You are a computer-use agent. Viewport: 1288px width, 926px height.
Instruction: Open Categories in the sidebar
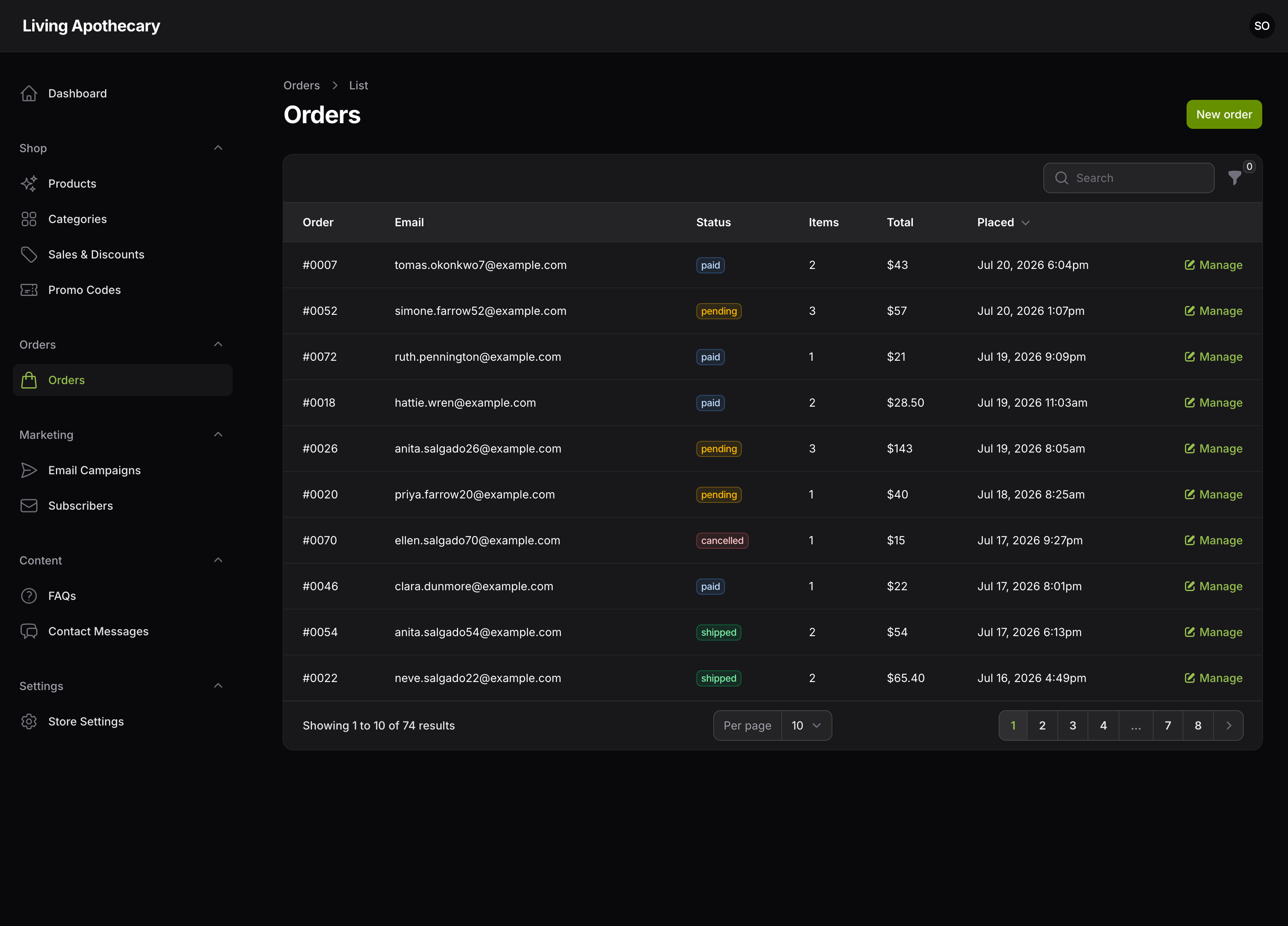(122, 219)
